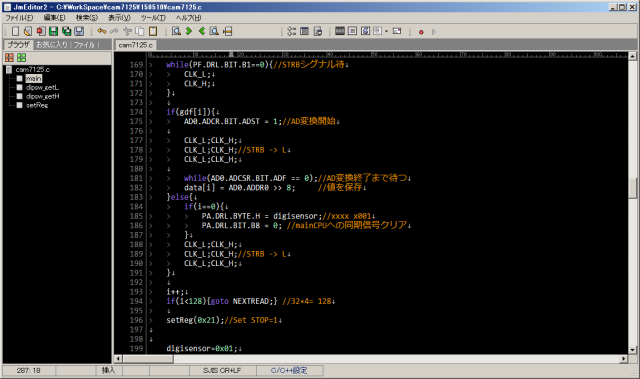Click the greyed-out redo arrow icon
640x379 pixels.
click(x=114, y=31)
